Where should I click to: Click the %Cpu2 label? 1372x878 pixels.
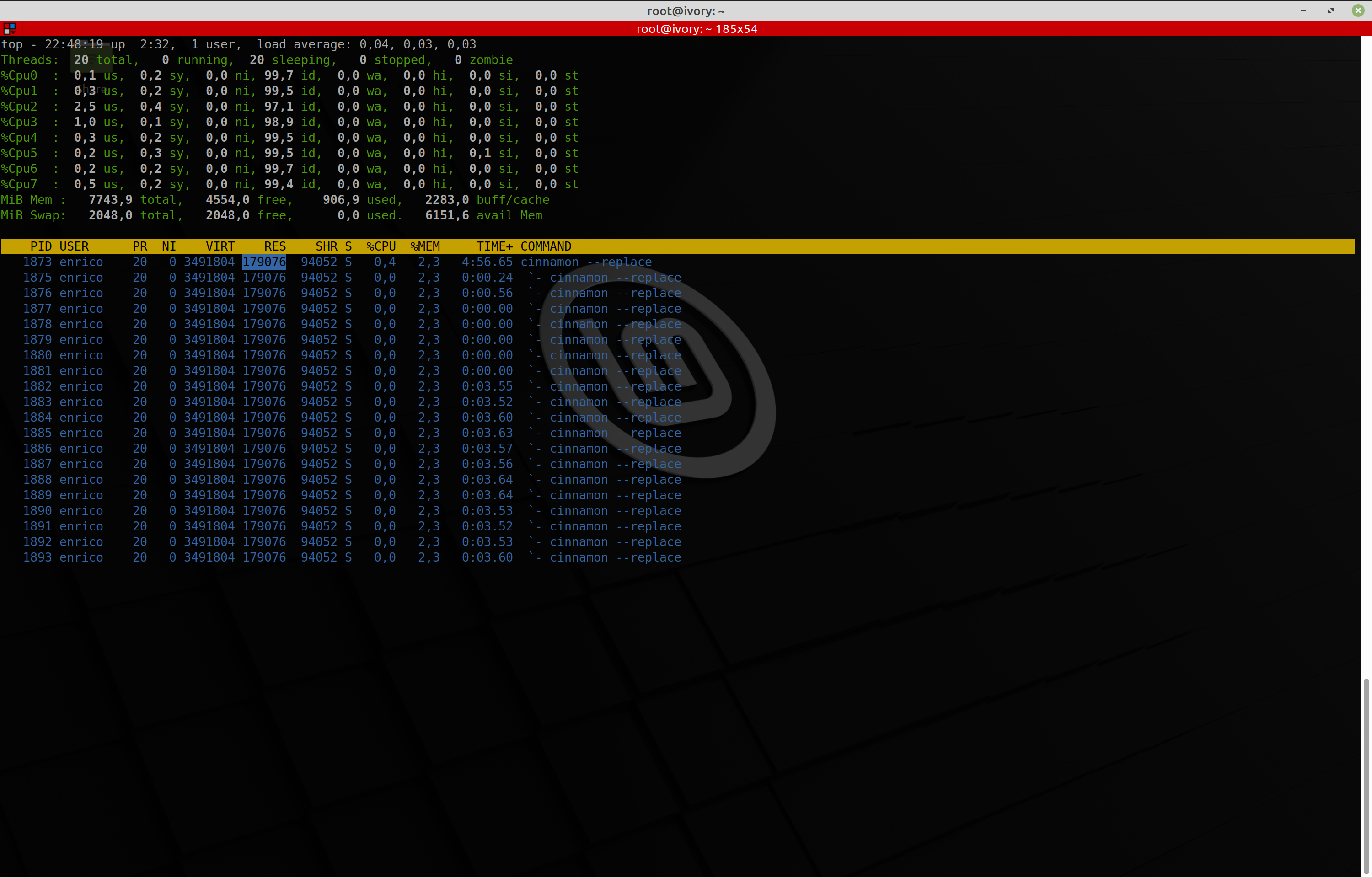(19, 107)
